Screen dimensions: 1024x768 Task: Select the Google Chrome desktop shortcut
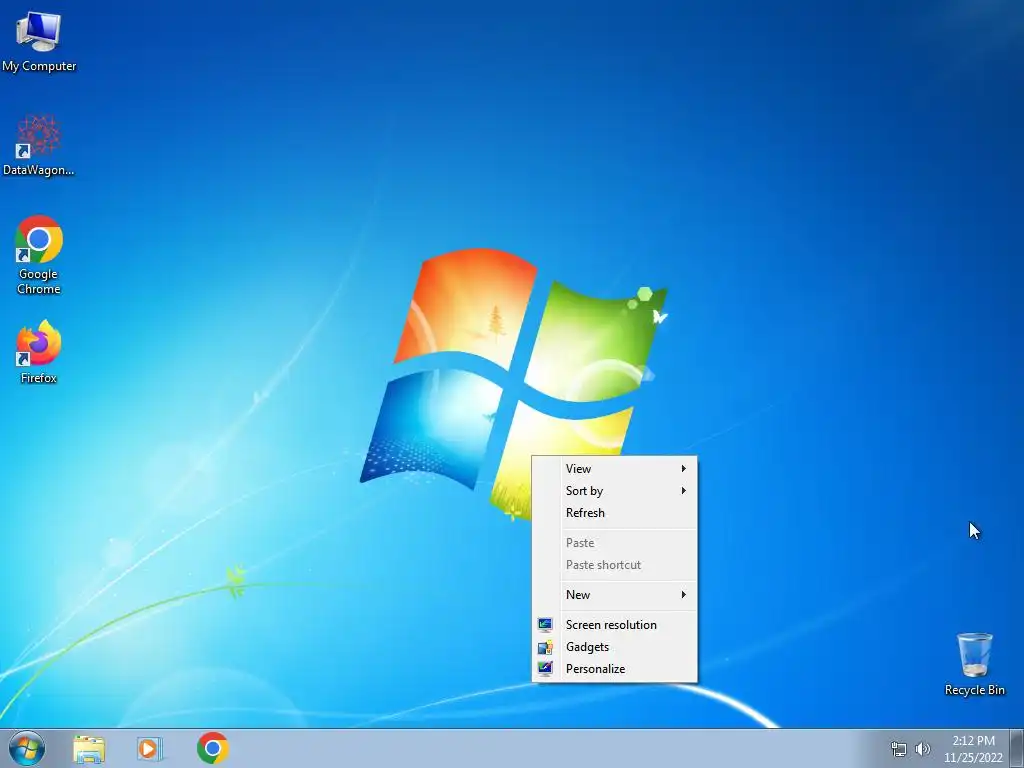[39, 255]
